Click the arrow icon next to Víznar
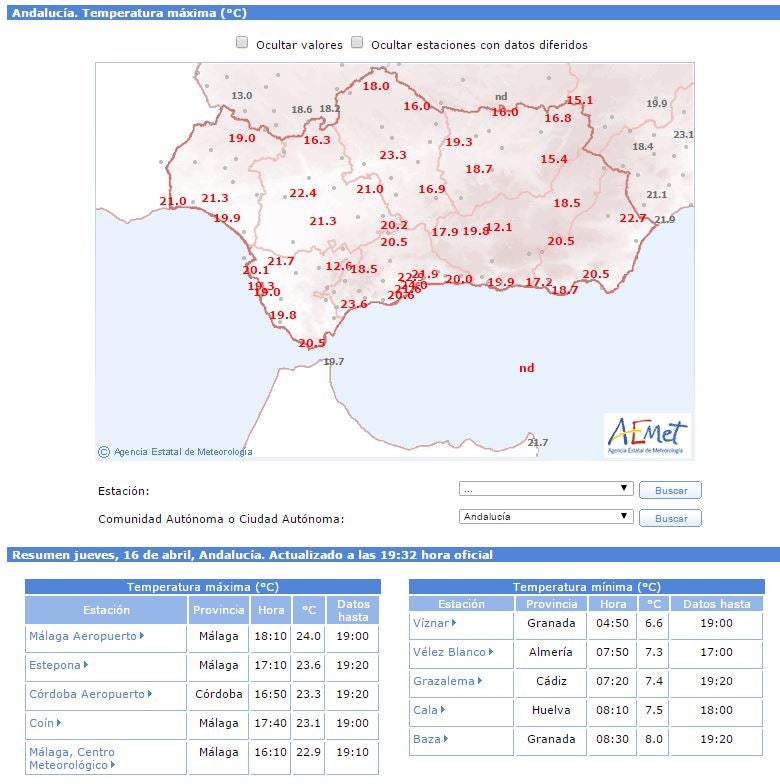The width and height of the screenshot is (780, 784). tap(454, 623)
